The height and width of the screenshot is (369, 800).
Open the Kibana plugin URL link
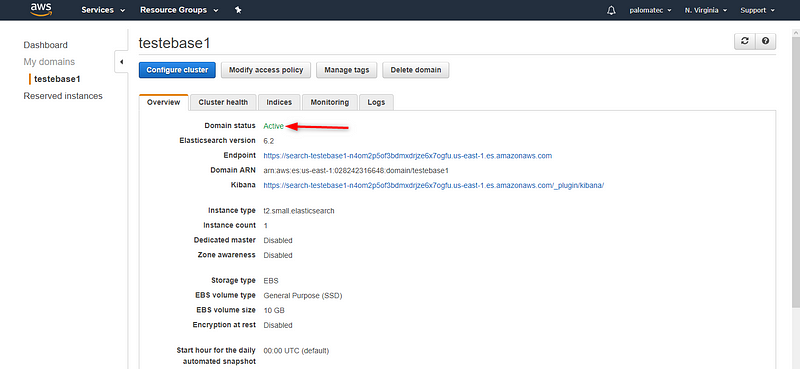tap(434, 185)
